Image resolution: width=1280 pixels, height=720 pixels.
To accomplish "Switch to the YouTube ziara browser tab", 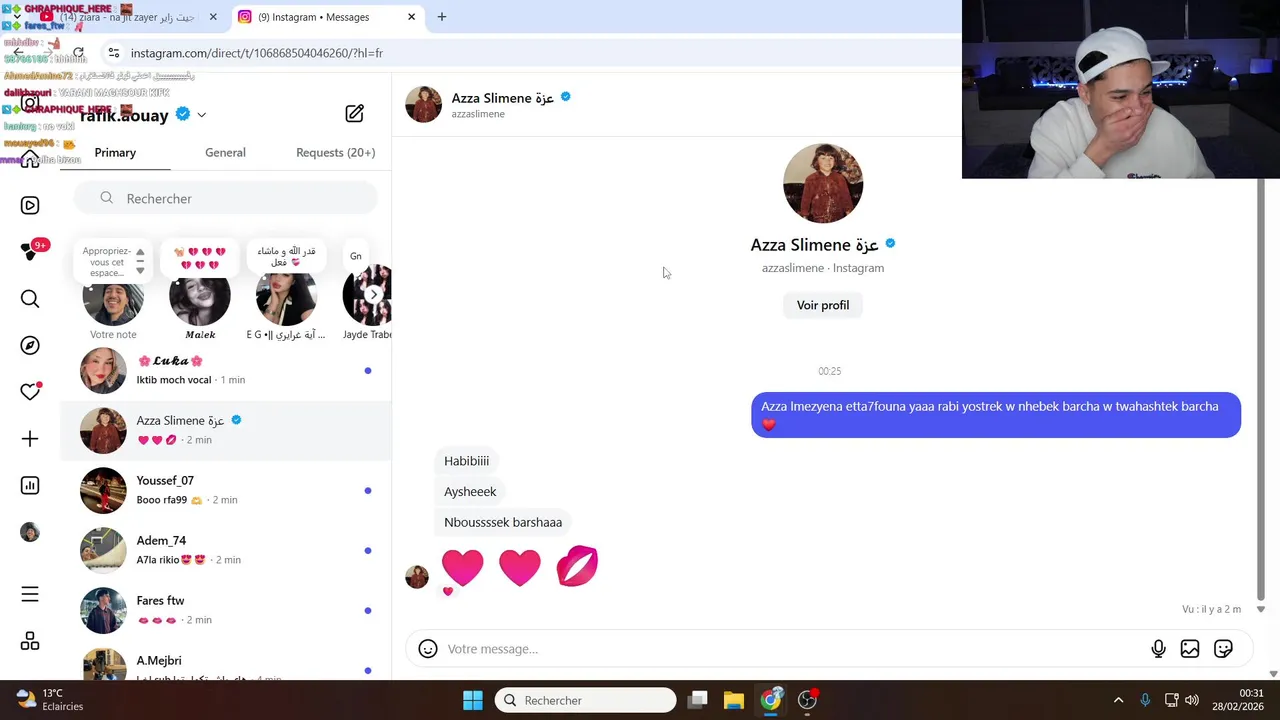I will pyautogui.click(x=130, y=17).
